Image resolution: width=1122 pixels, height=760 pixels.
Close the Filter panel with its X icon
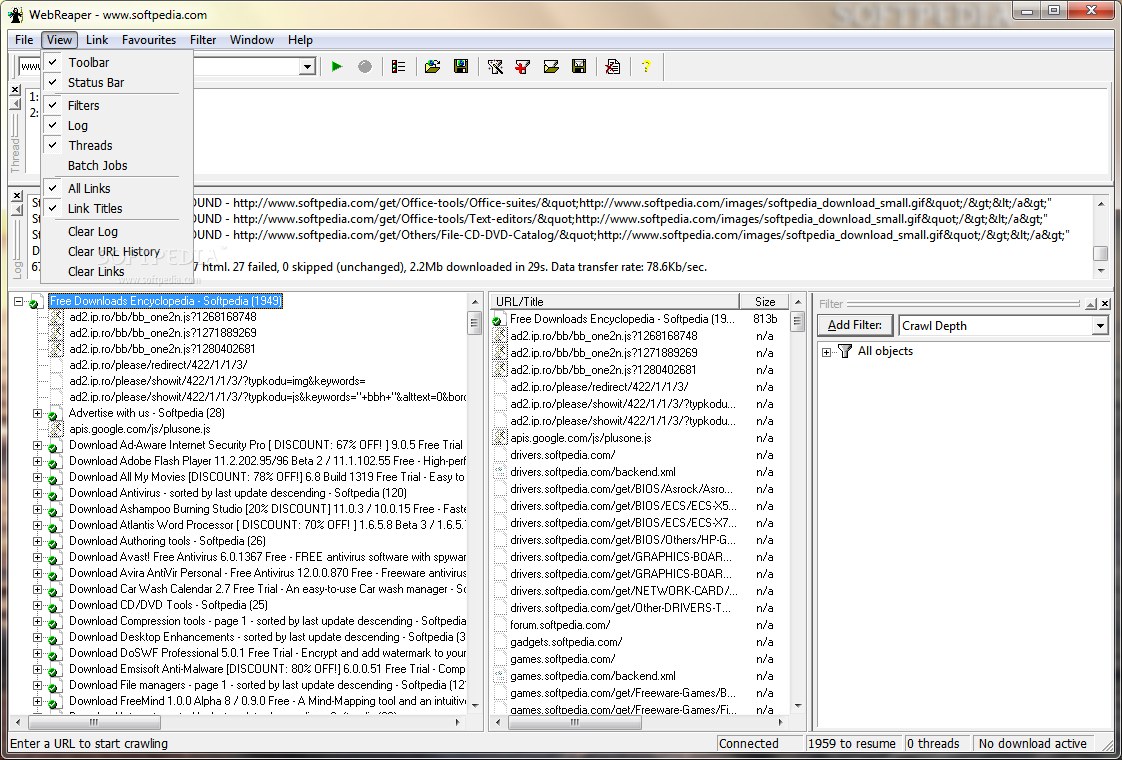pyautogui.click(x=1105, y=304)
